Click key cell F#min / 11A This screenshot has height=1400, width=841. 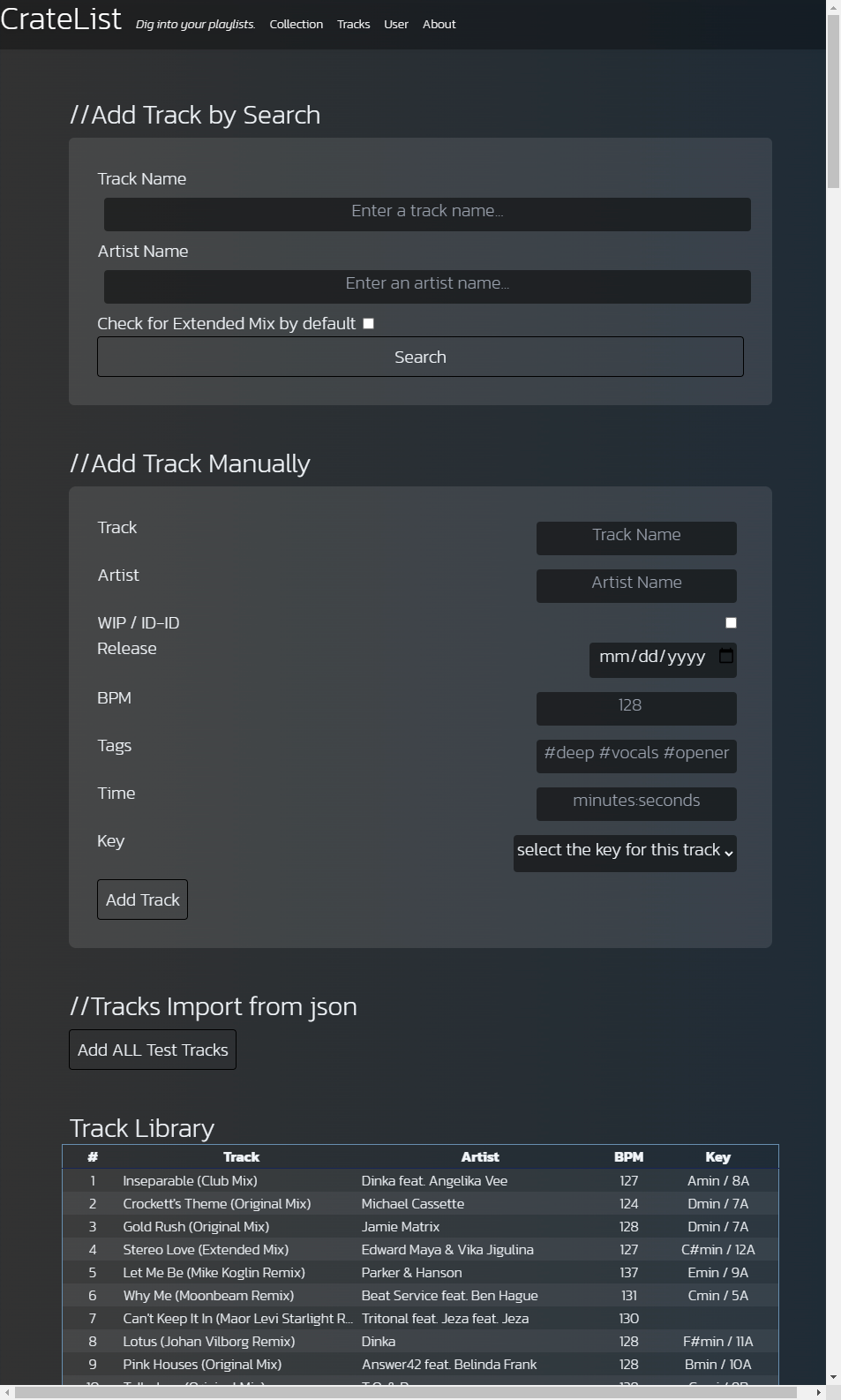pyautogui.click(x=717, y=1342)
